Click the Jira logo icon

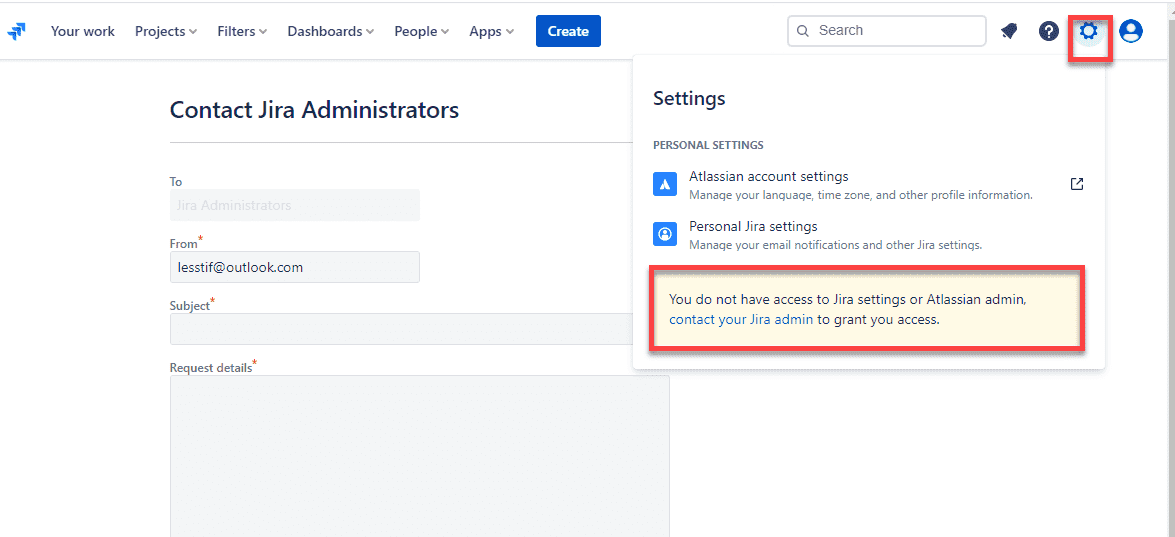coord(17,32)
